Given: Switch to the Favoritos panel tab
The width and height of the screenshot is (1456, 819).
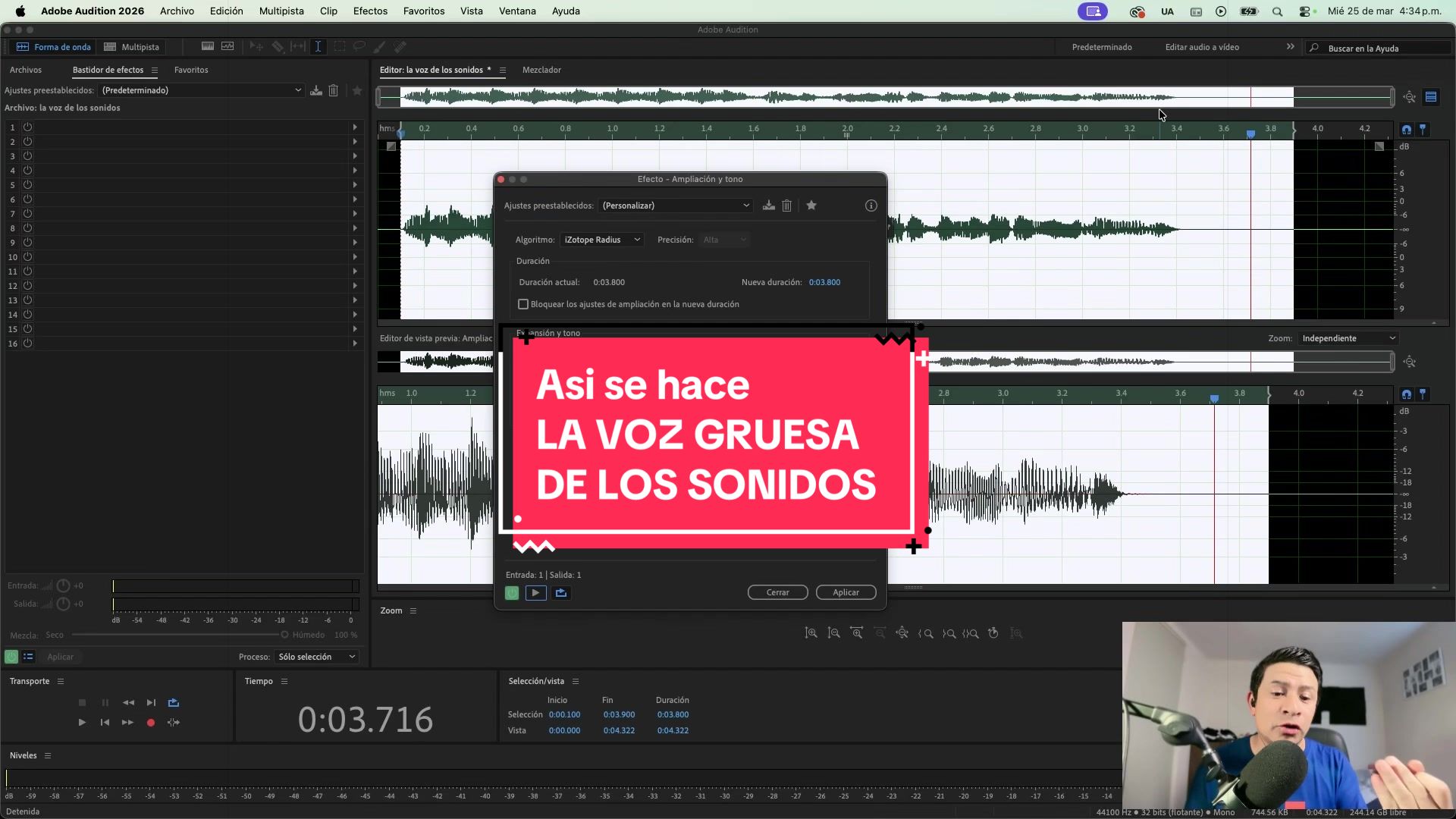Looking at the screenshot, I should click(x=191, y=70).
